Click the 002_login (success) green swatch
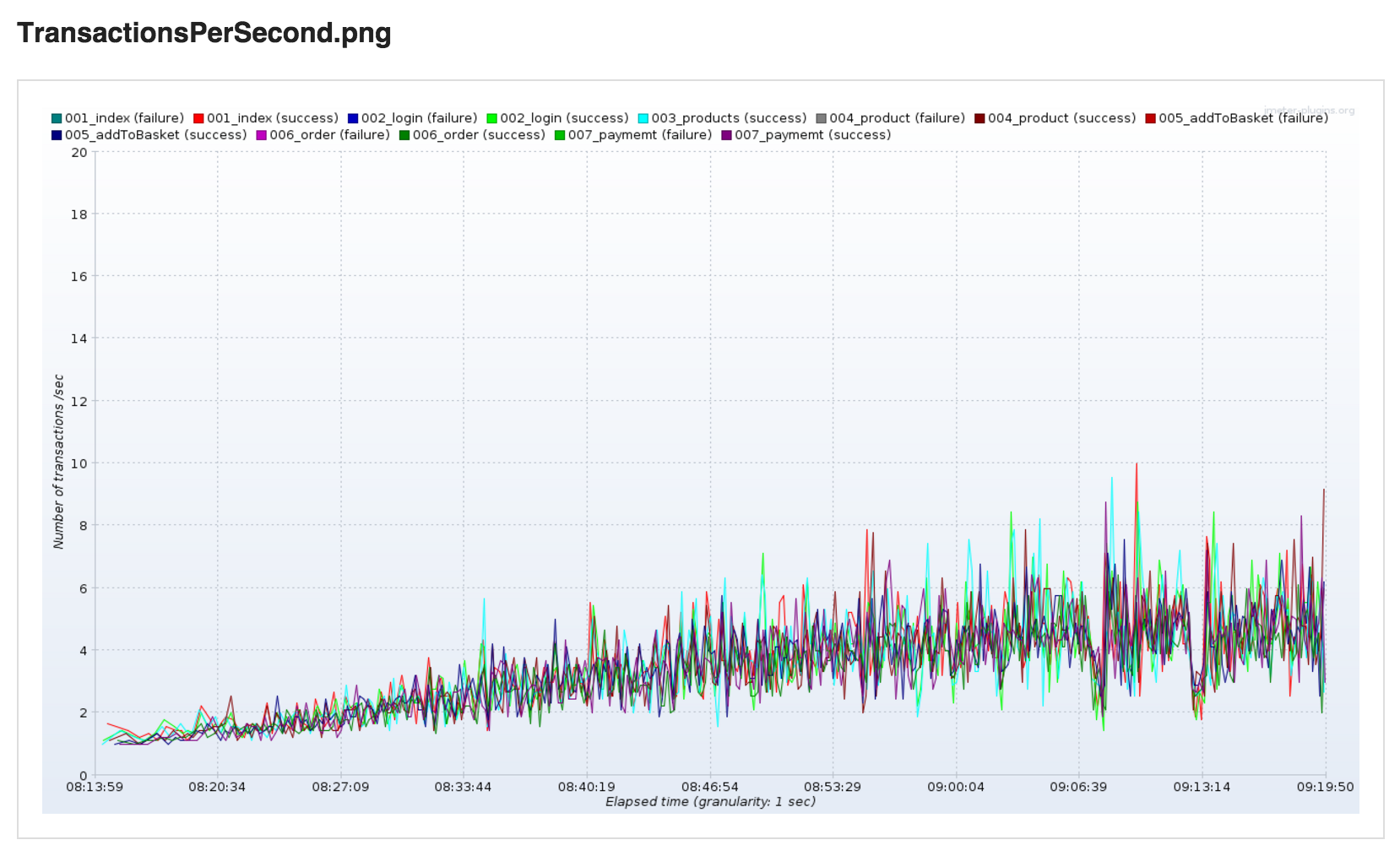 click(x=491, y=118)
